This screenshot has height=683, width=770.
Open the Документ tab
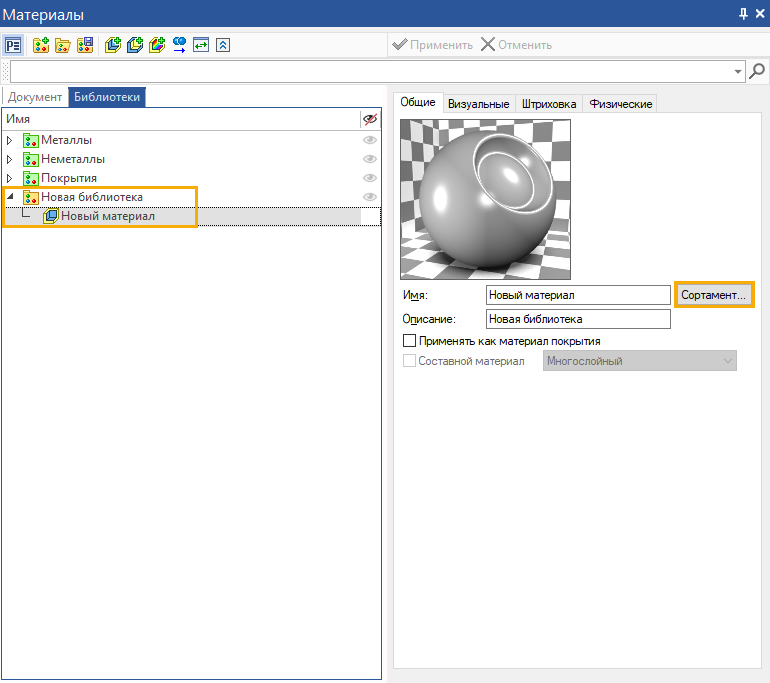pyautogui.click(x=35, y=97)
